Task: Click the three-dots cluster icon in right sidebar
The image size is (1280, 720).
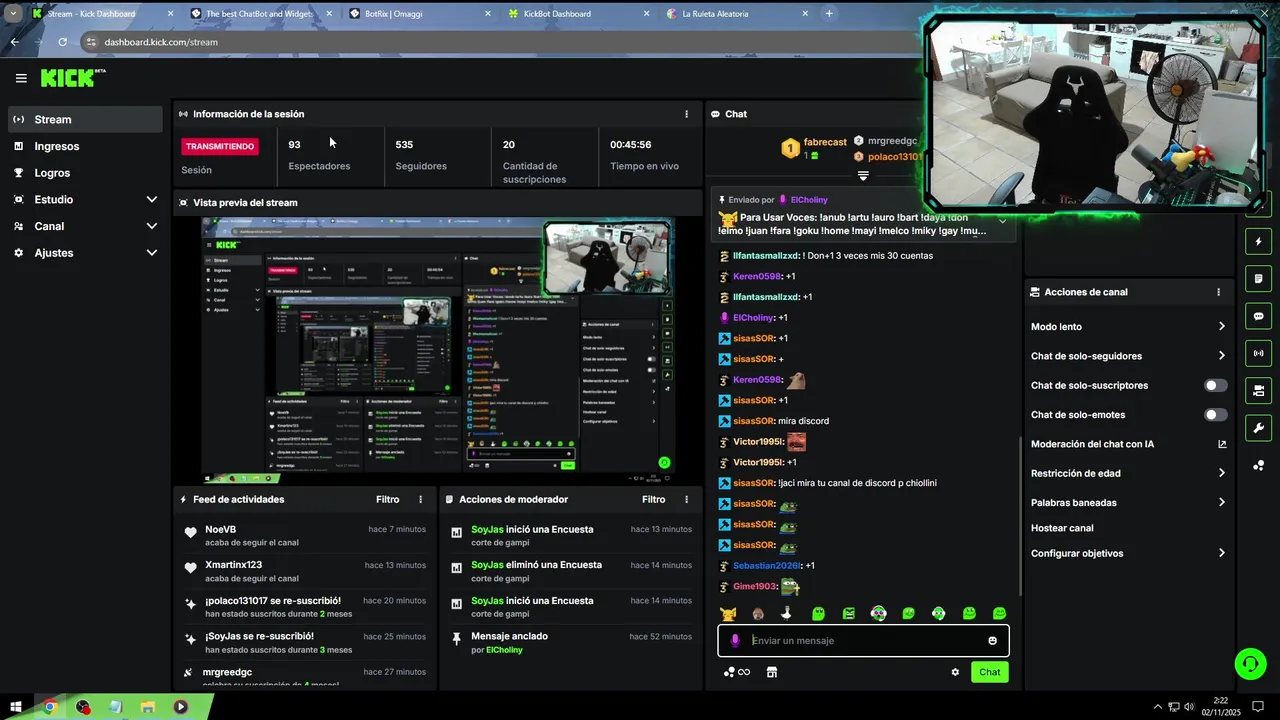Action: [1258, 465]
